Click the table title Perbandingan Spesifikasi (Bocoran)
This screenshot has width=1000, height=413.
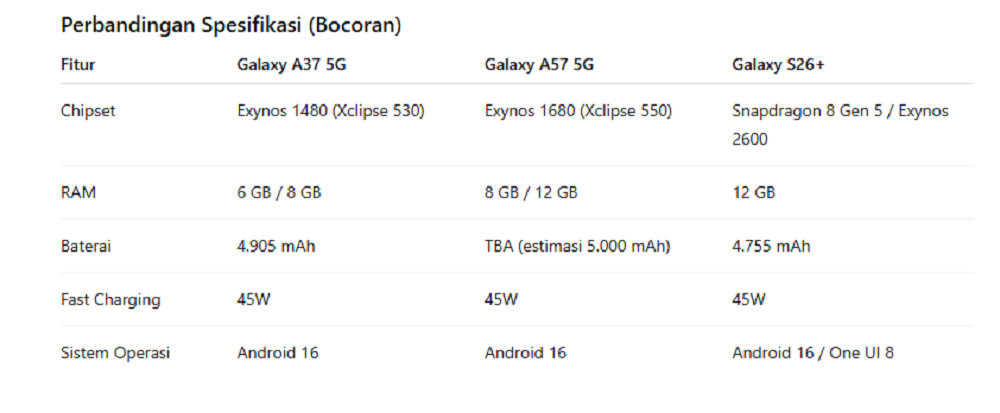point(231,27)
